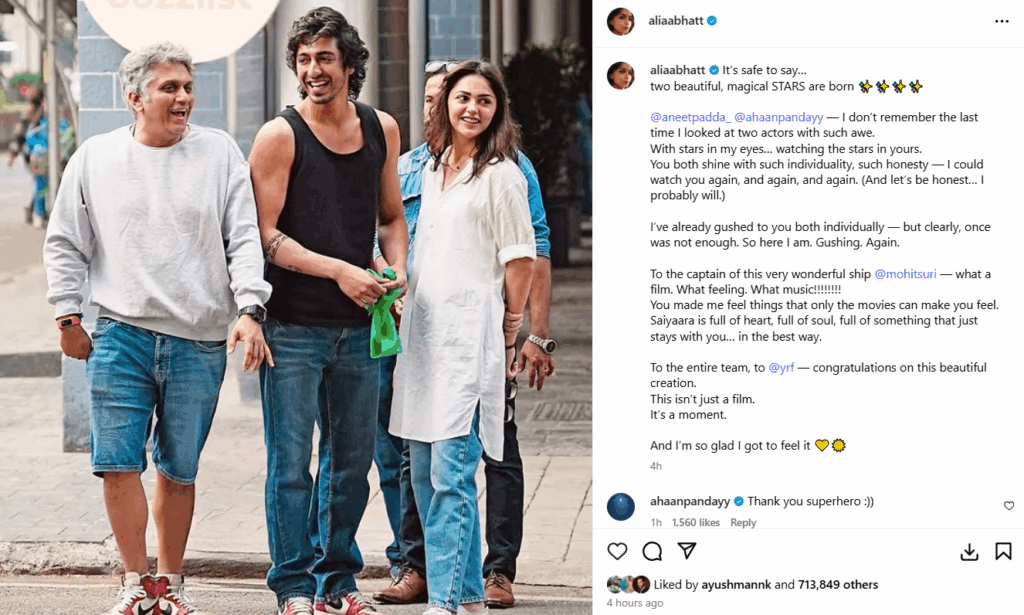View the 1,560 likes on the comment
Viewport: 1024px width, 615px height.
(x=696, y=522)
